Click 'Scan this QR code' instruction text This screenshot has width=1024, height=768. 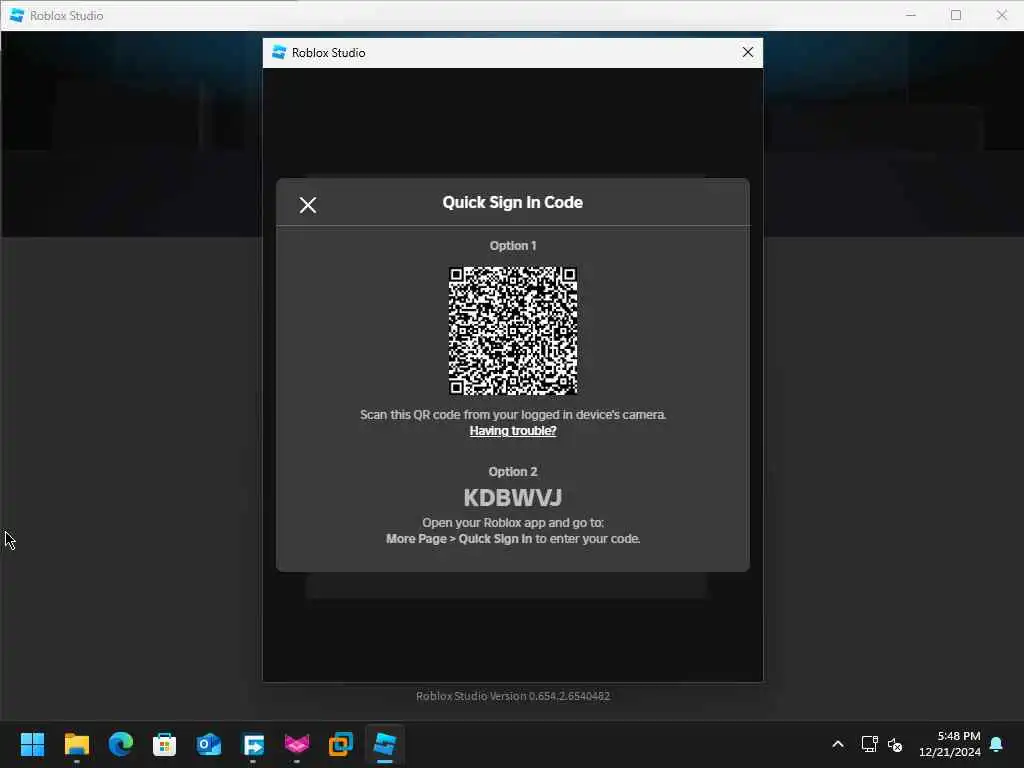pyautogui.click(x=513, y=415)
